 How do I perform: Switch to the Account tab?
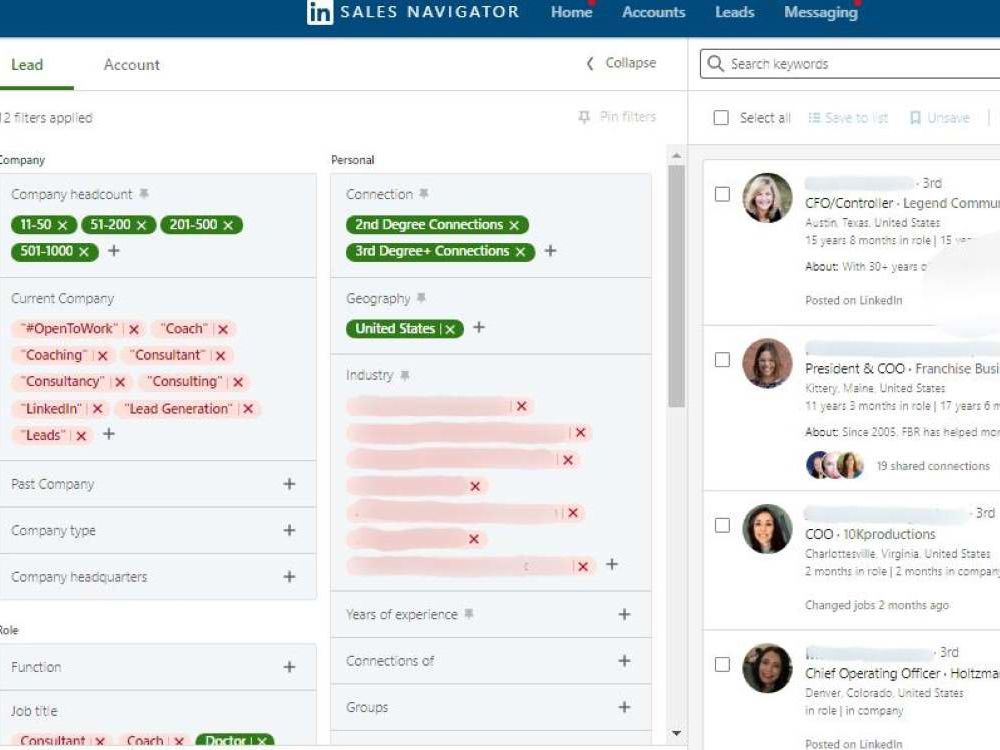[131, 64]
